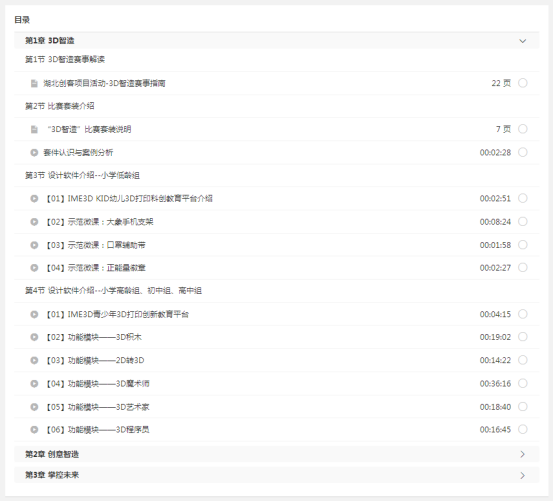
Task: Click play icon for [06] 功能模块 3D程序员
Action: tap(34, 430)
